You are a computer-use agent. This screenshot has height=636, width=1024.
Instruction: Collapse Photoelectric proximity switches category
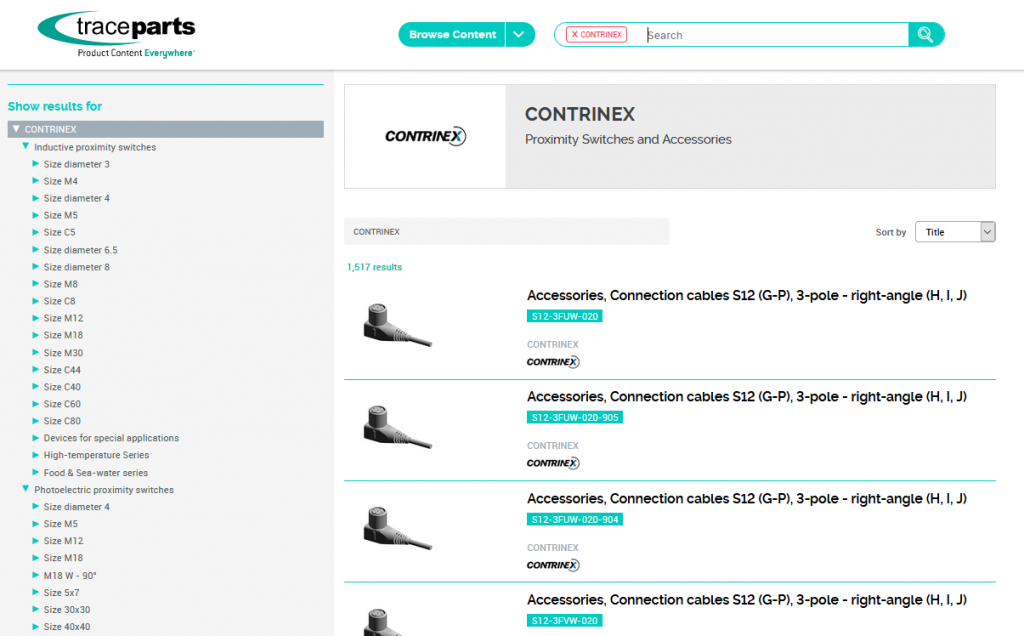click(26, 490)
